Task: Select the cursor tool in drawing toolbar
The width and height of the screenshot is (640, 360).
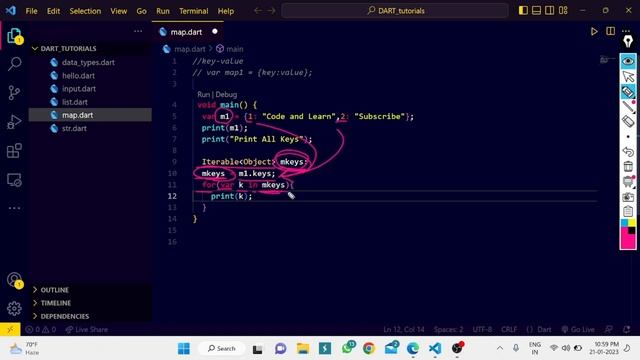Action: tap(628, 76)
